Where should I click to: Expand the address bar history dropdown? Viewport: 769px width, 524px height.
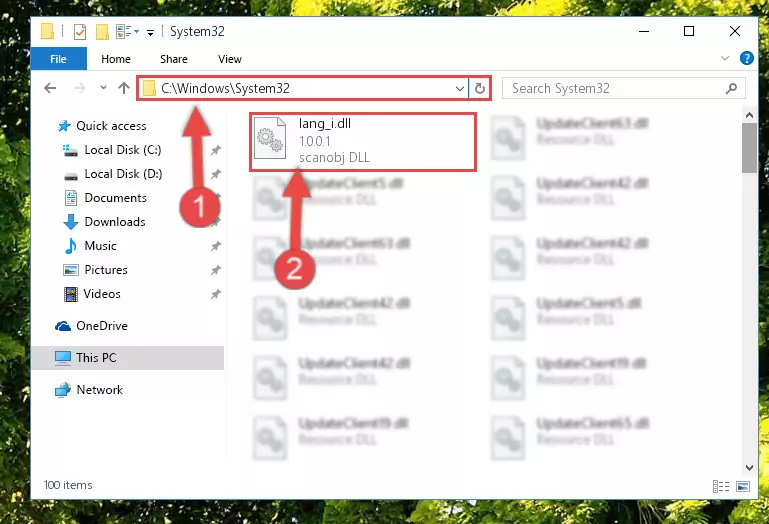[x=460, y=89]
